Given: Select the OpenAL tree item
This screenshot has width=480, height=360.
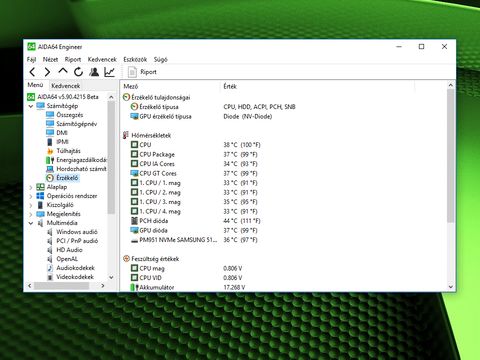Looking at the screenshot, I should point(67,259).
